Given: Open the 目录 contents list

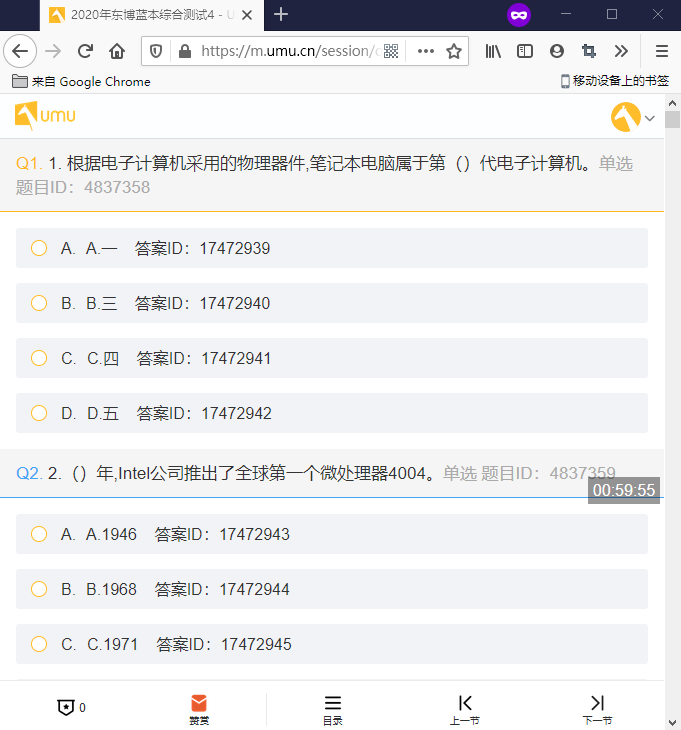Looking at the screenshot, I should [333, 710].
